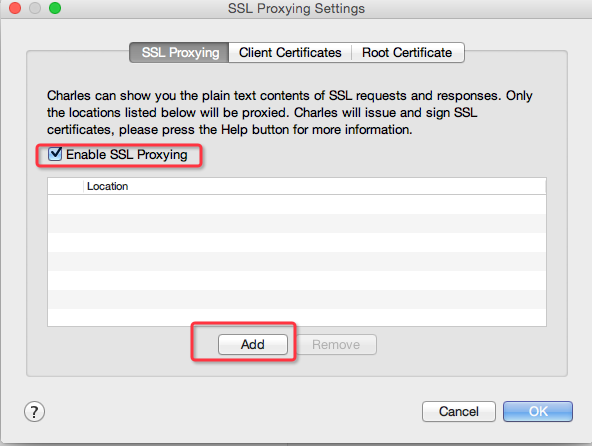Screen dimensions: 592x446
Task: Click the Enable SSL Proxying label text
Action: pos(126,154)
